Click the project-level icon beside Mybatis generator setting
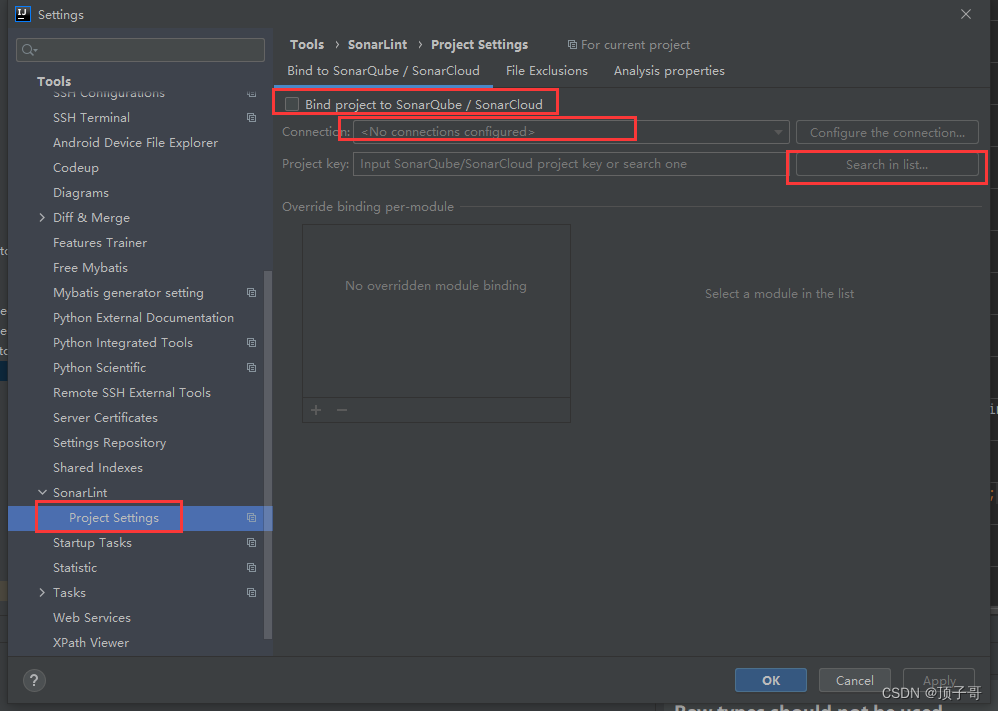This screenshot has width=998, height=711. pyautogui.click(x=251, y=293)
